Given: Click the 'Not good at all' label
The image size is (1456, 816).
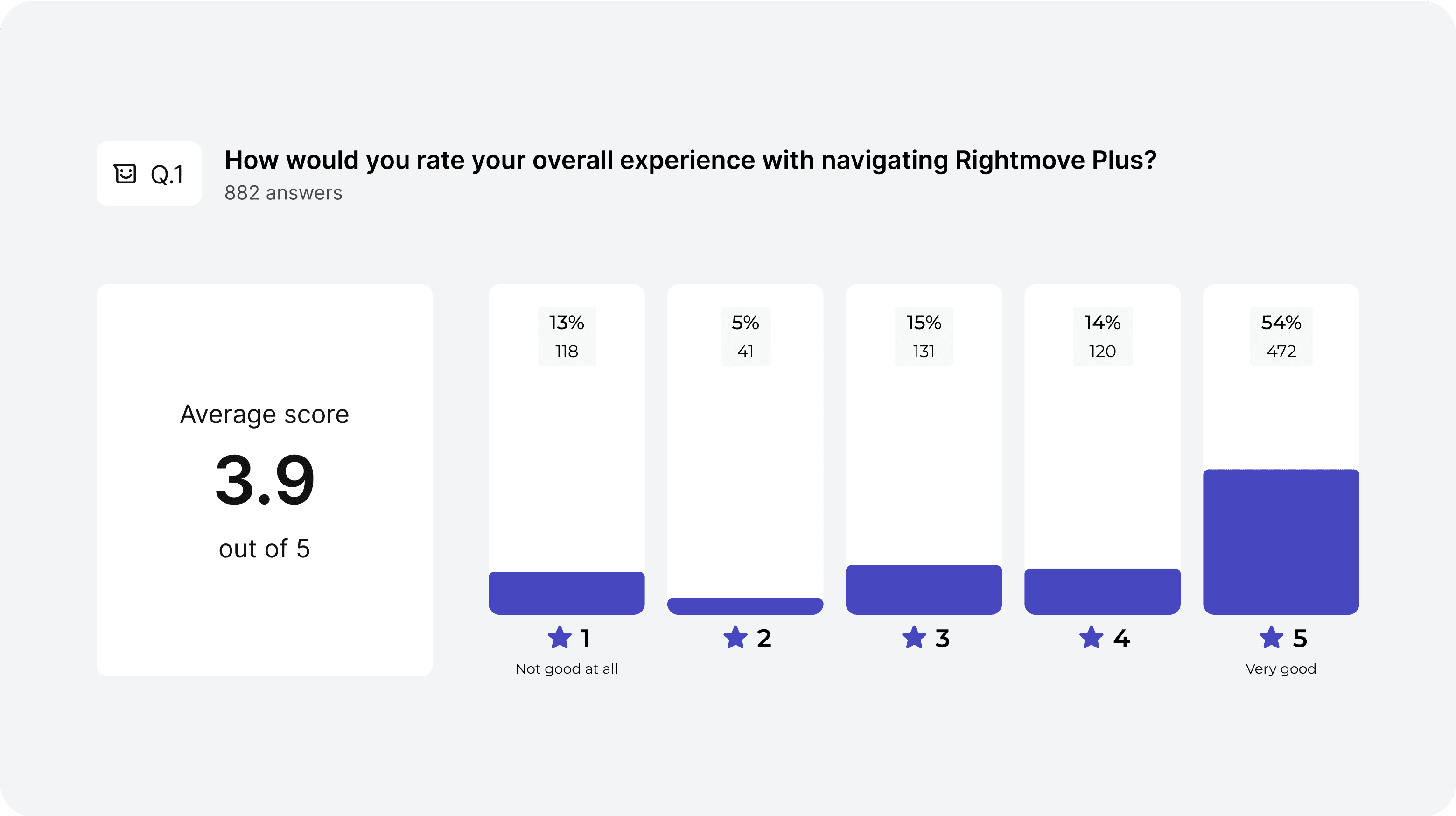Looking at the screenshot, I should point(567,668).
